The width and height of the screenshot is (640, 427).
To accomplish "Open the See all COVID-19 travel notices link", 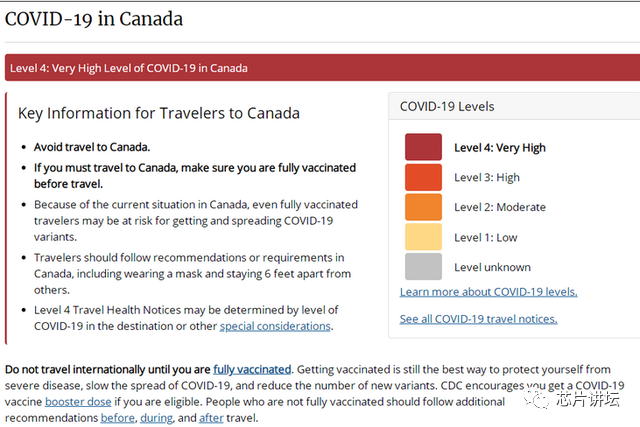I will click(478, 319).
